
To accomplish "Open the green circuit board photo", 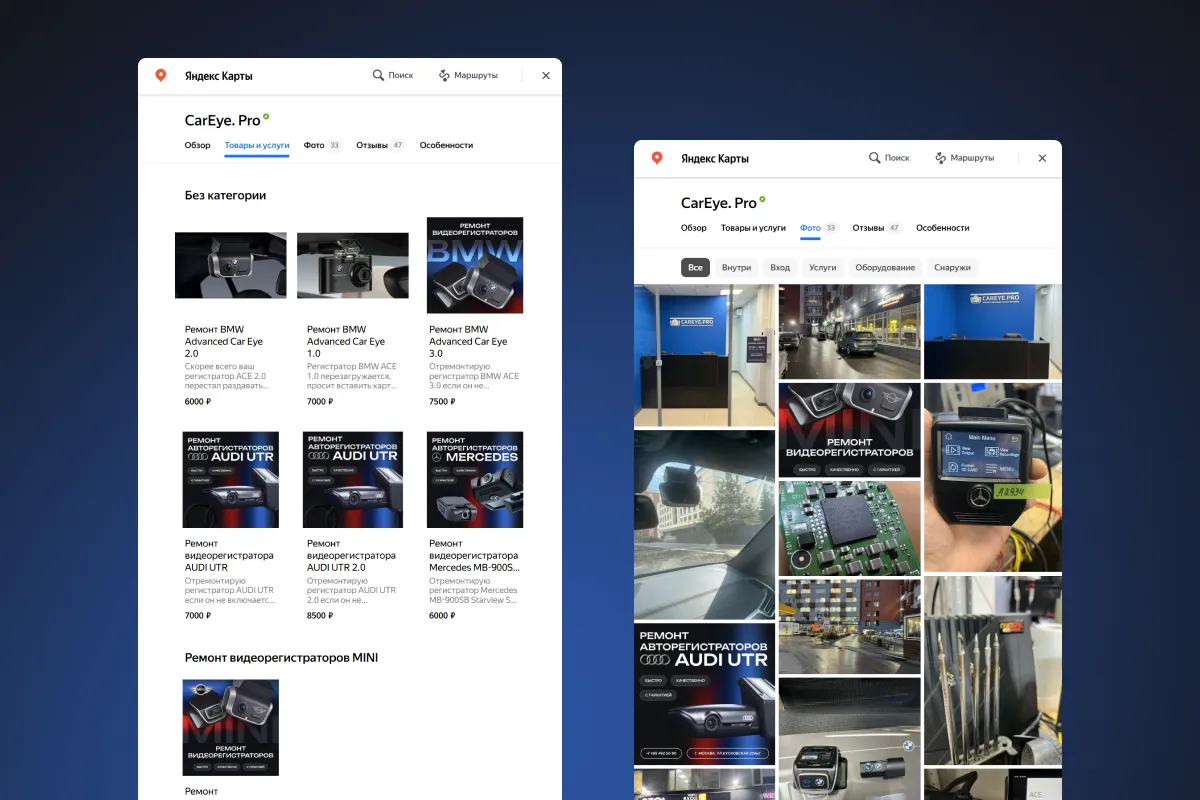I will coord(849,528).
